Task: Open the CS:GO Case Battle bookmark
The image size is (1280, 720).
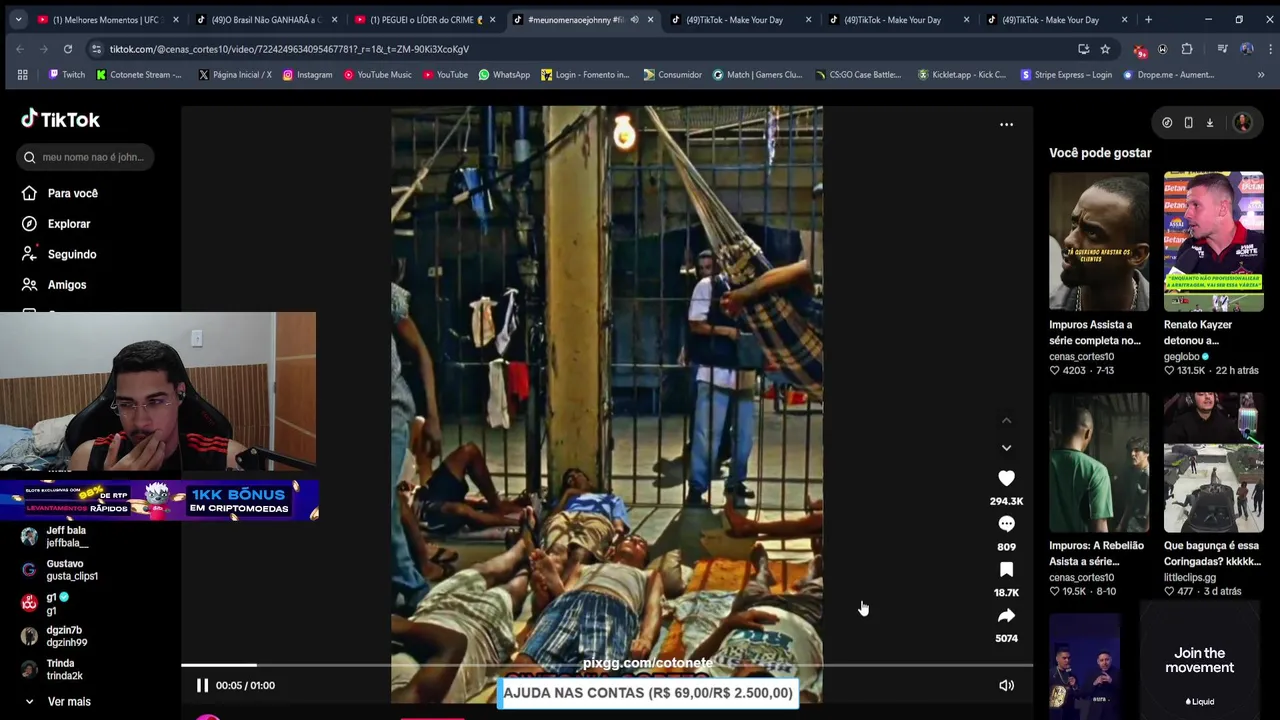Action: [858, 75]
